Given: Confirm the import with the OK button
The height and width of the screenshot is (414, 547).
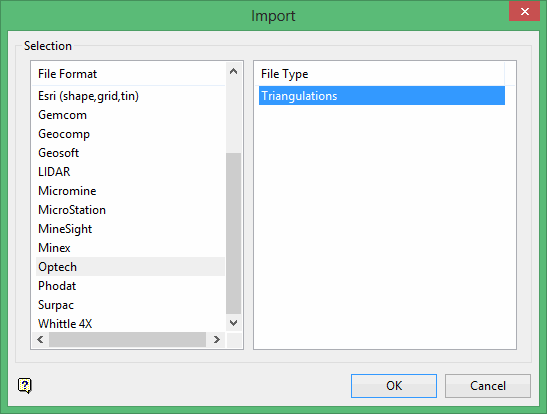Looking at the screenshot, I should 394,386.
